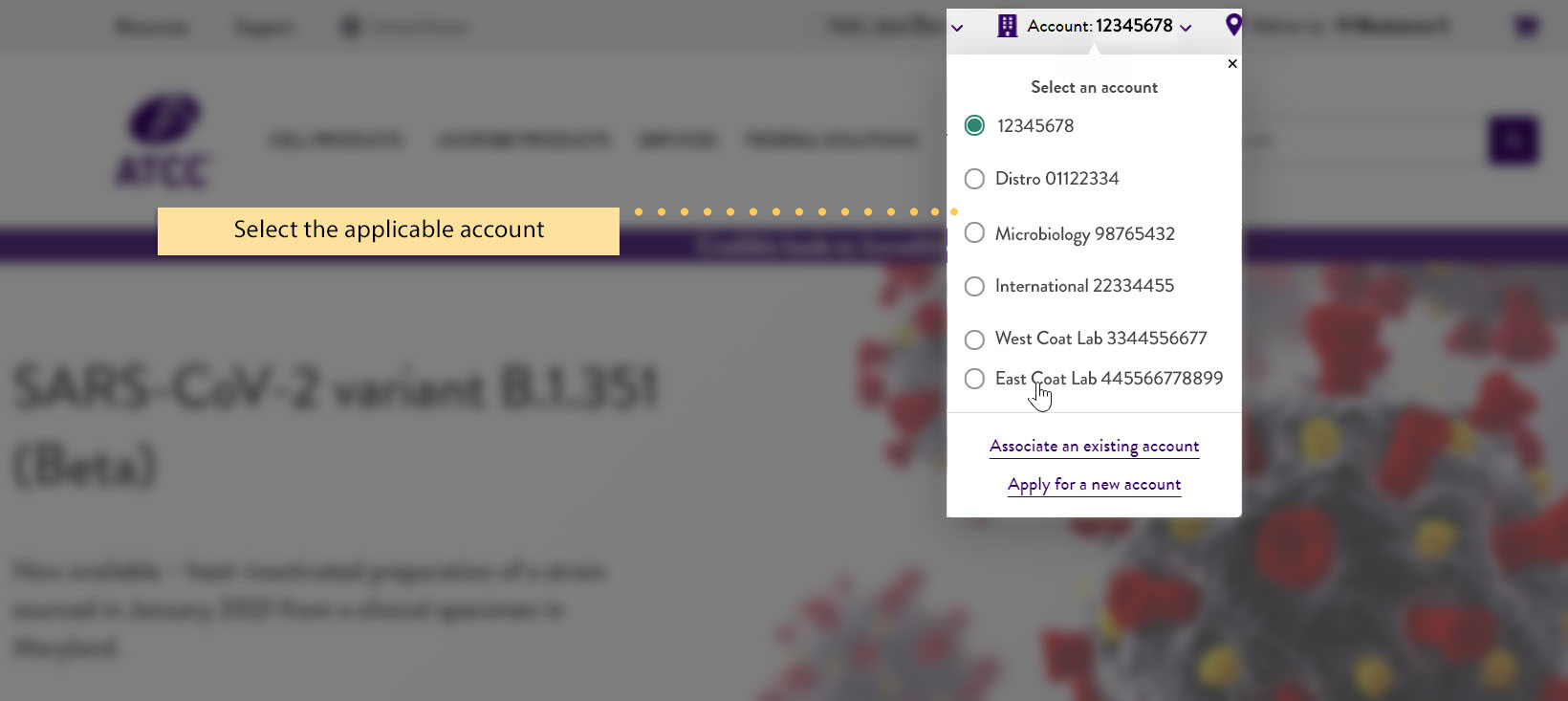
Task: Close the account selection panel
Action: pyautogui.click(x=1232, y=63)
